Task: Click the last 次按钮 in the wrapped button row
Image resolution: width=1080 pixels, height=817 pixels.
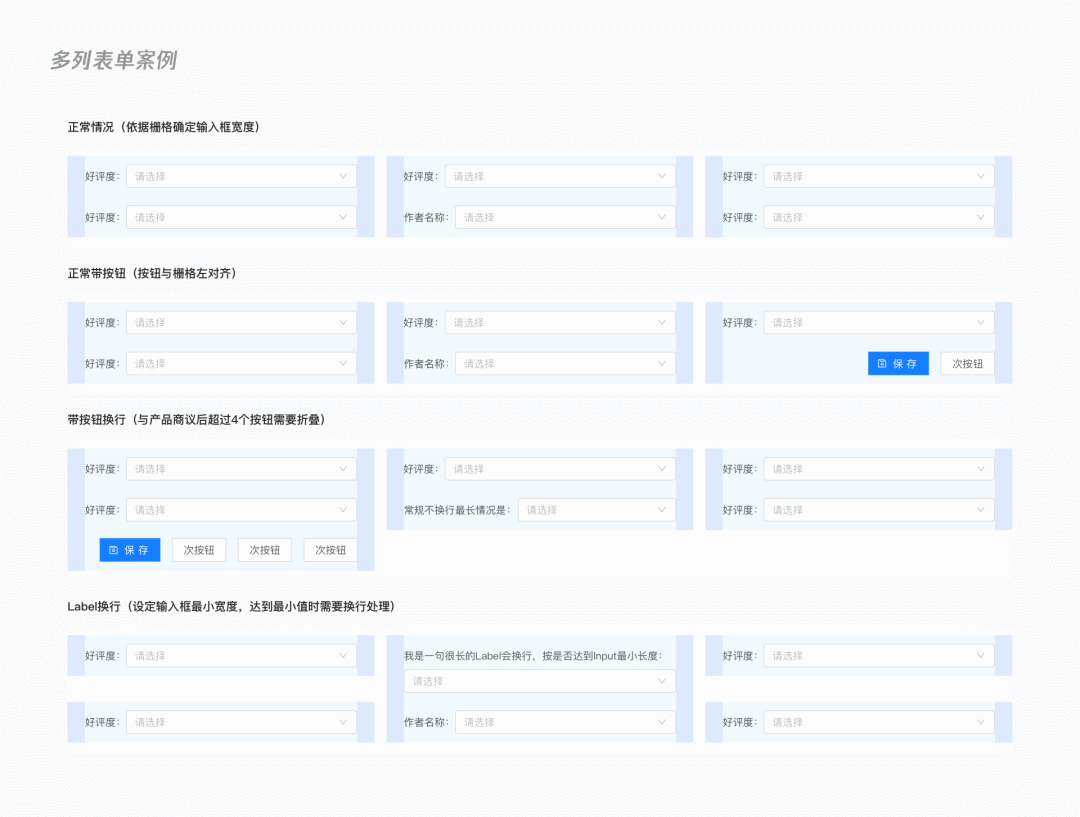Action: (x=330, y=549)
